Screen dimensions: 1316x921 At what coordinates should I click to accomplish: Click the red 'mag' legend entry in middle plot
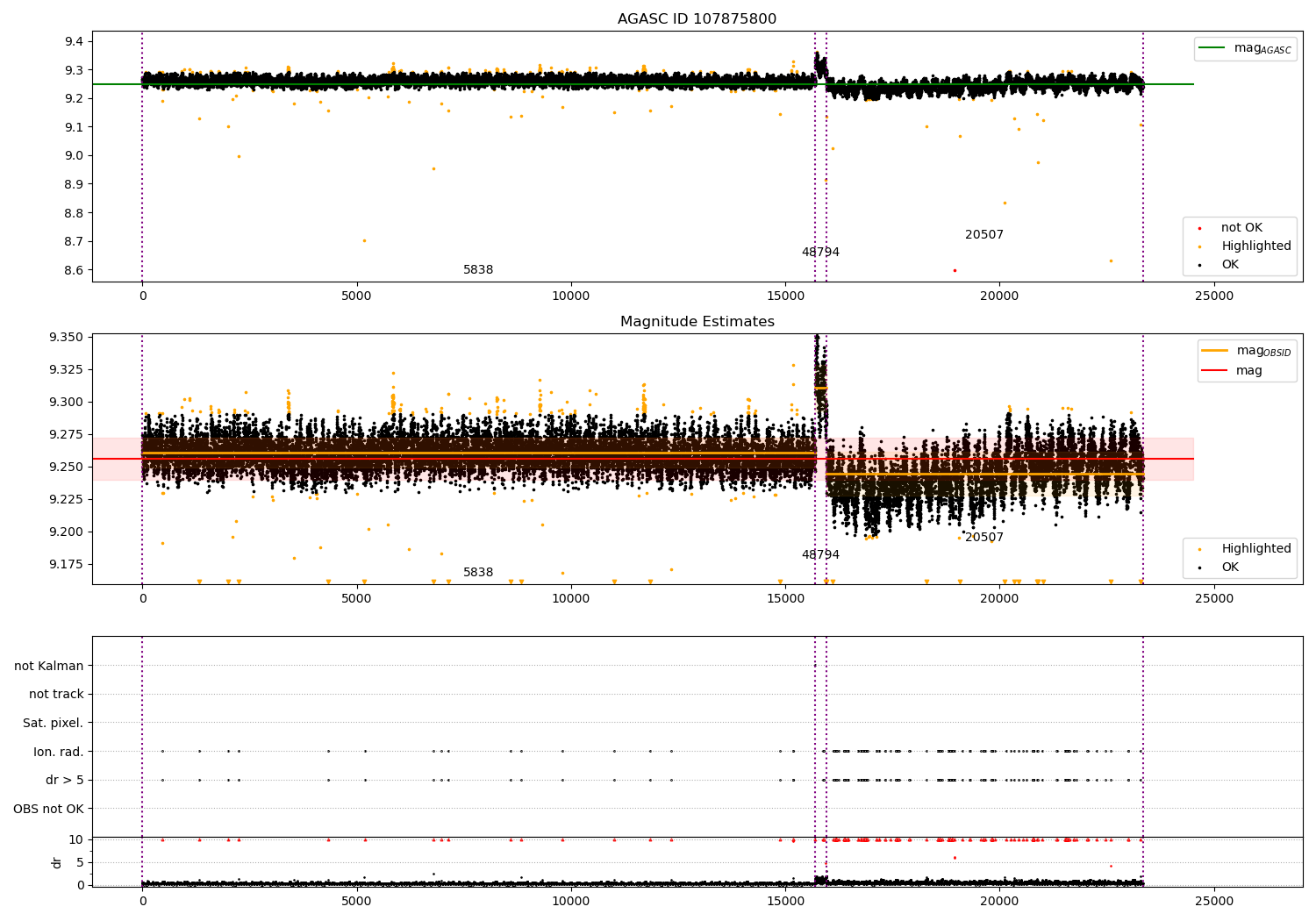[x=1248, y=370]
